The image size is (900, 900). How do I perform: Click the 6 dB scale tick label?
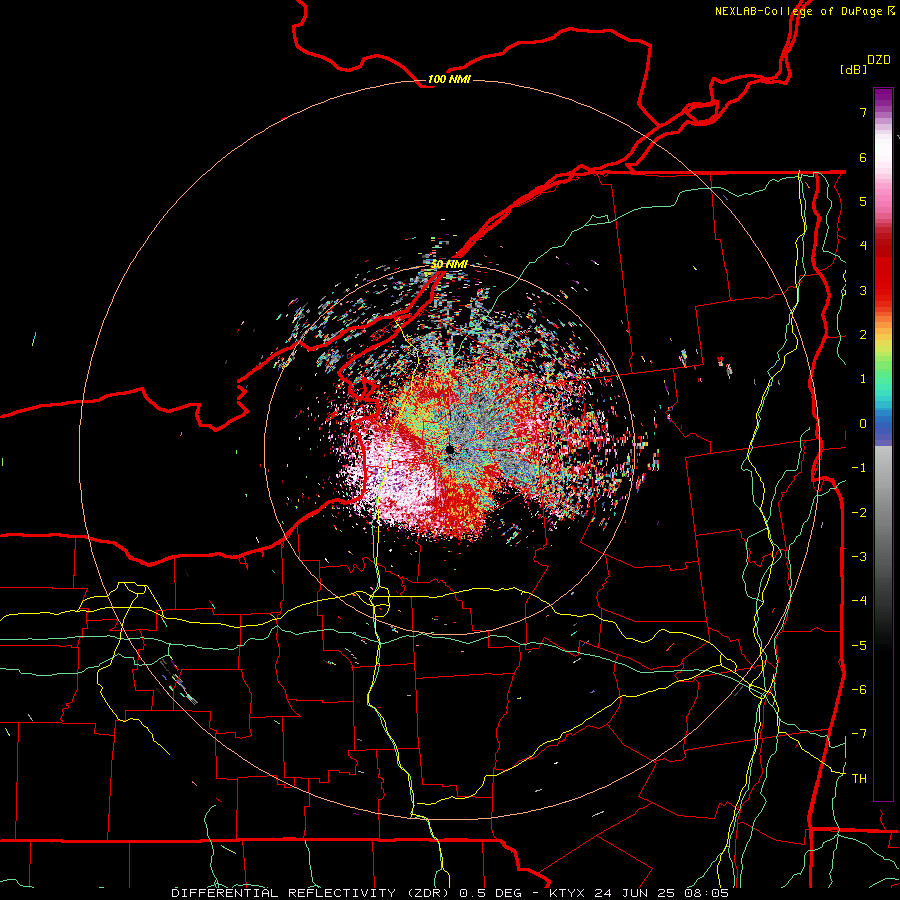tap(863, 157)
